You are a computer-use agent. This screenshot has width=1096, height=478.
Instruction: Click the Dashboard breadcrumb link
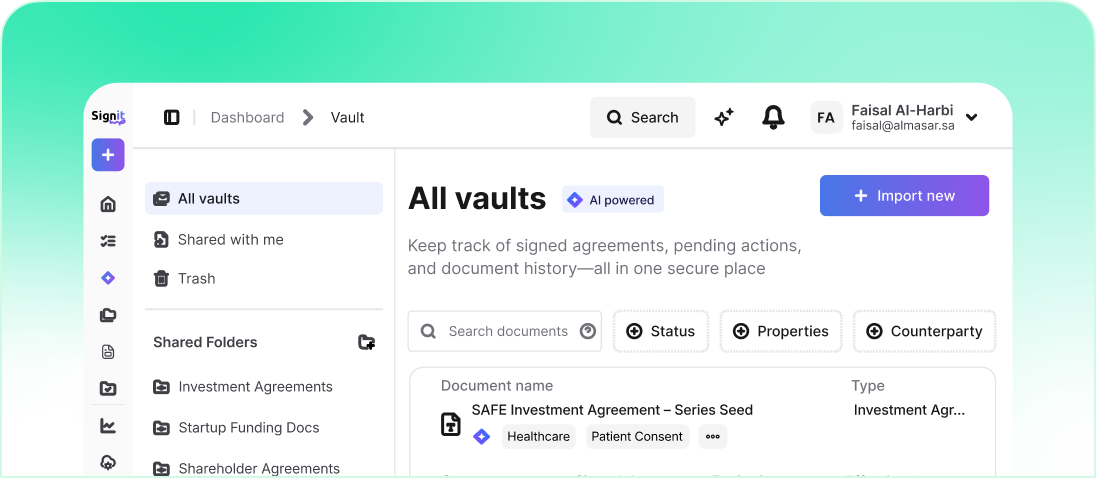[x=247, y=118]
